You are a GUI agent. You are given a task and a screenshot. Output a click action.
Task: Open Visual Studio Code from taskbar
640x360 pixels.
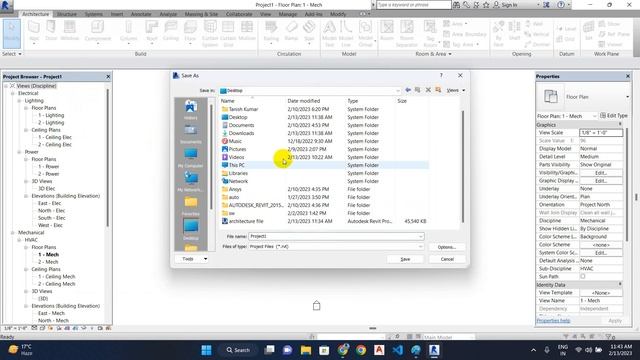tap(397, 350)
